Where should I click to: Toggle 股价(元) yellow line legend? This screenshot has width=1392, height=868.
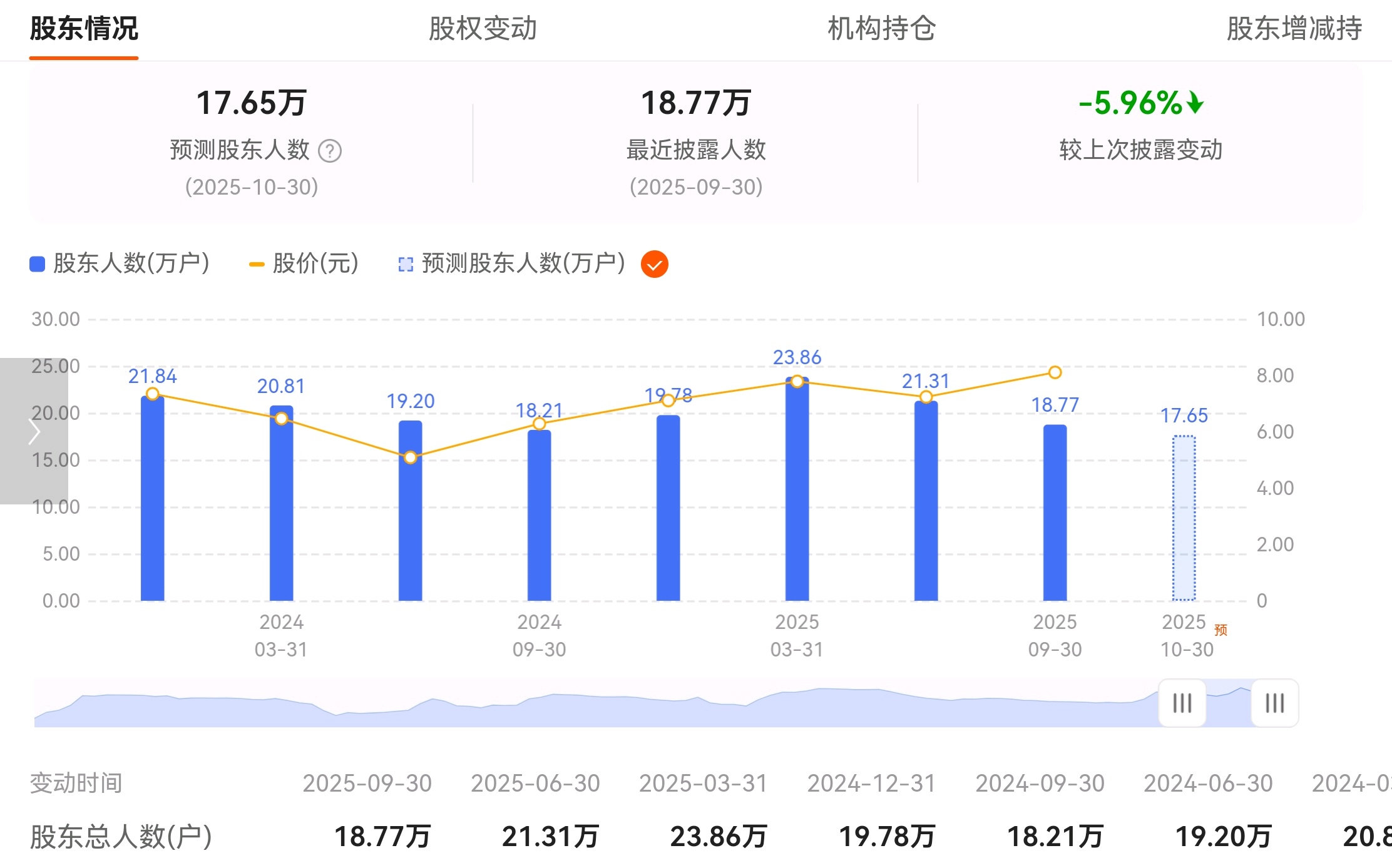pyautogui.click(x=304, y=263)
